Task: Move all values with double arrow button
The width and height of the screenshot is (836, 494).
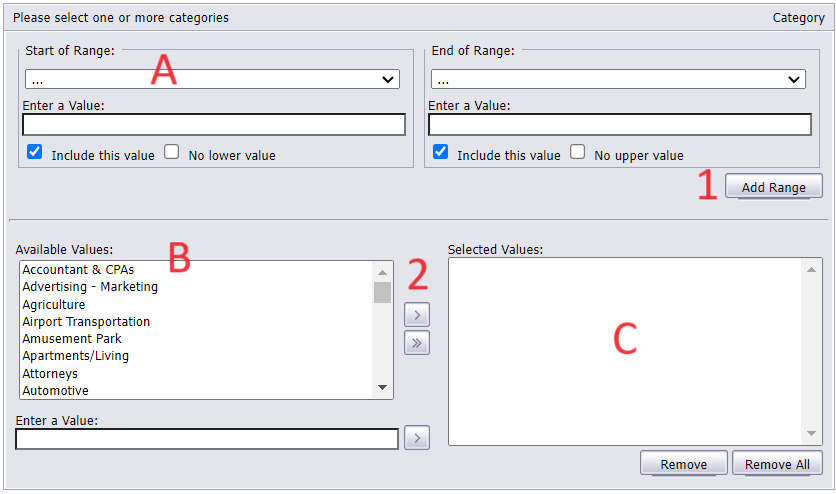Action: pos(417,343)
